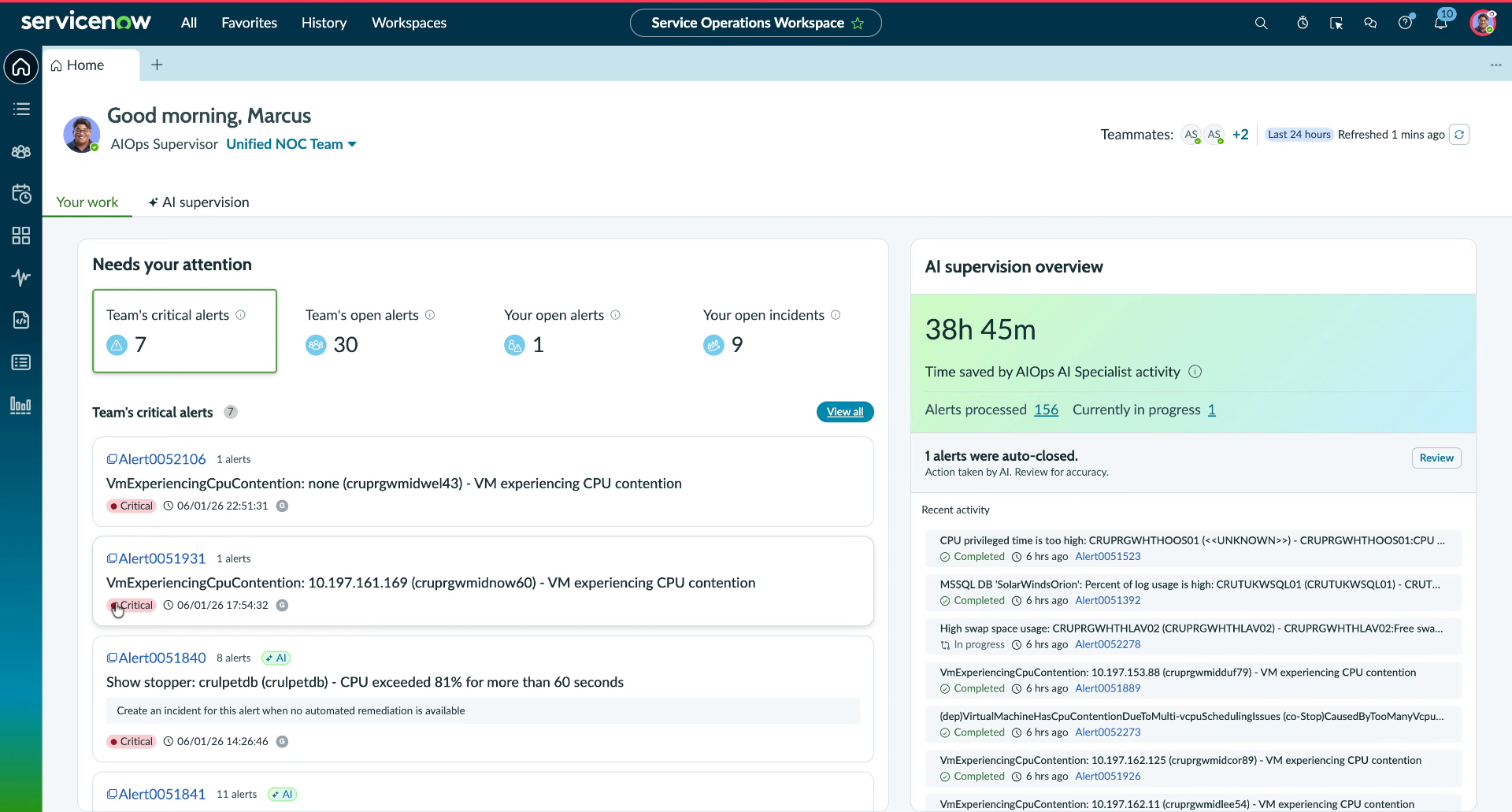Open user profile avatar in header
The width and height of the screenshot is (1512, 812).
tap(1483, 23)
